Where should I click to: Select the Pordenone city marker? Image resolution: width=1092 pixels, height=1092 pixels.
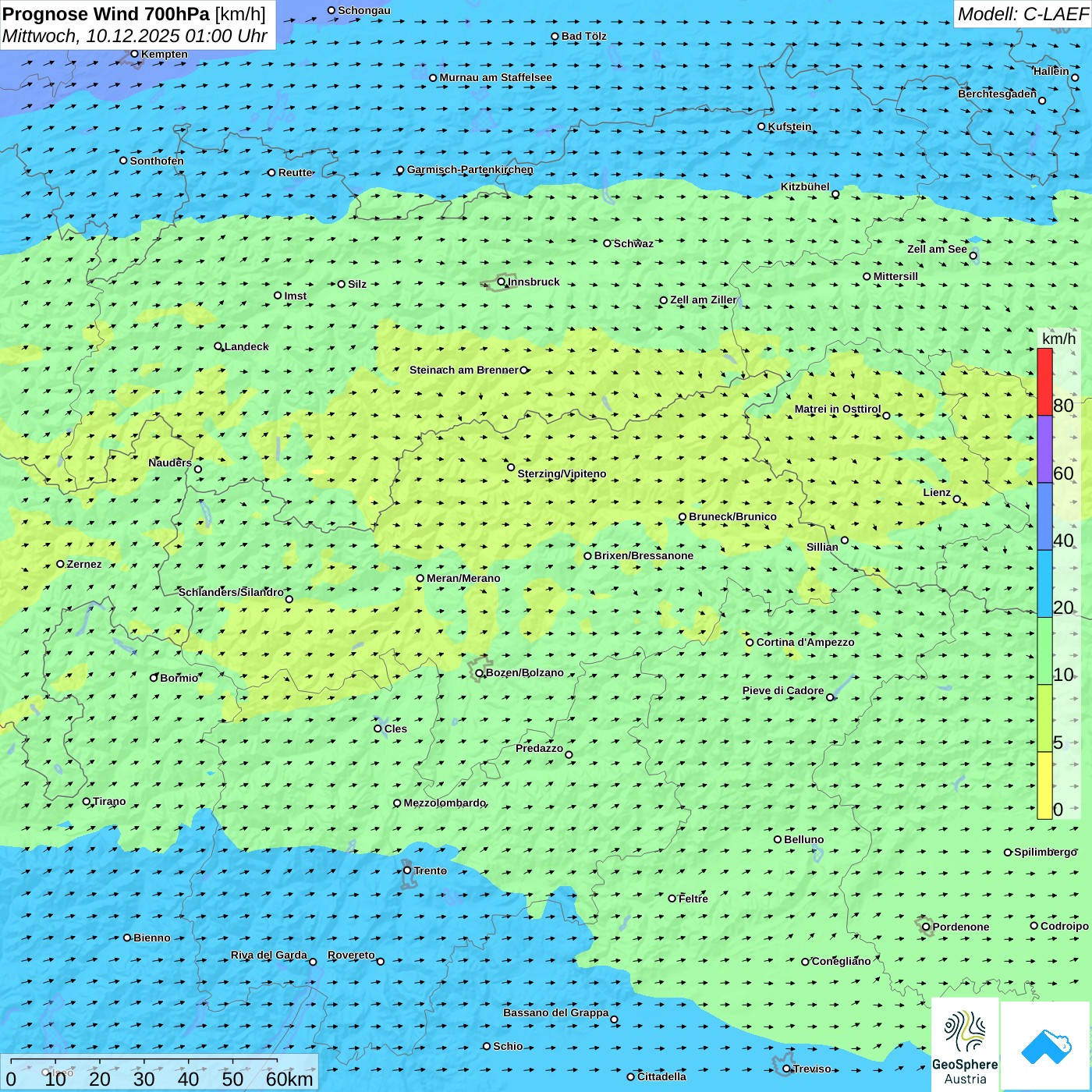[926, 927]
